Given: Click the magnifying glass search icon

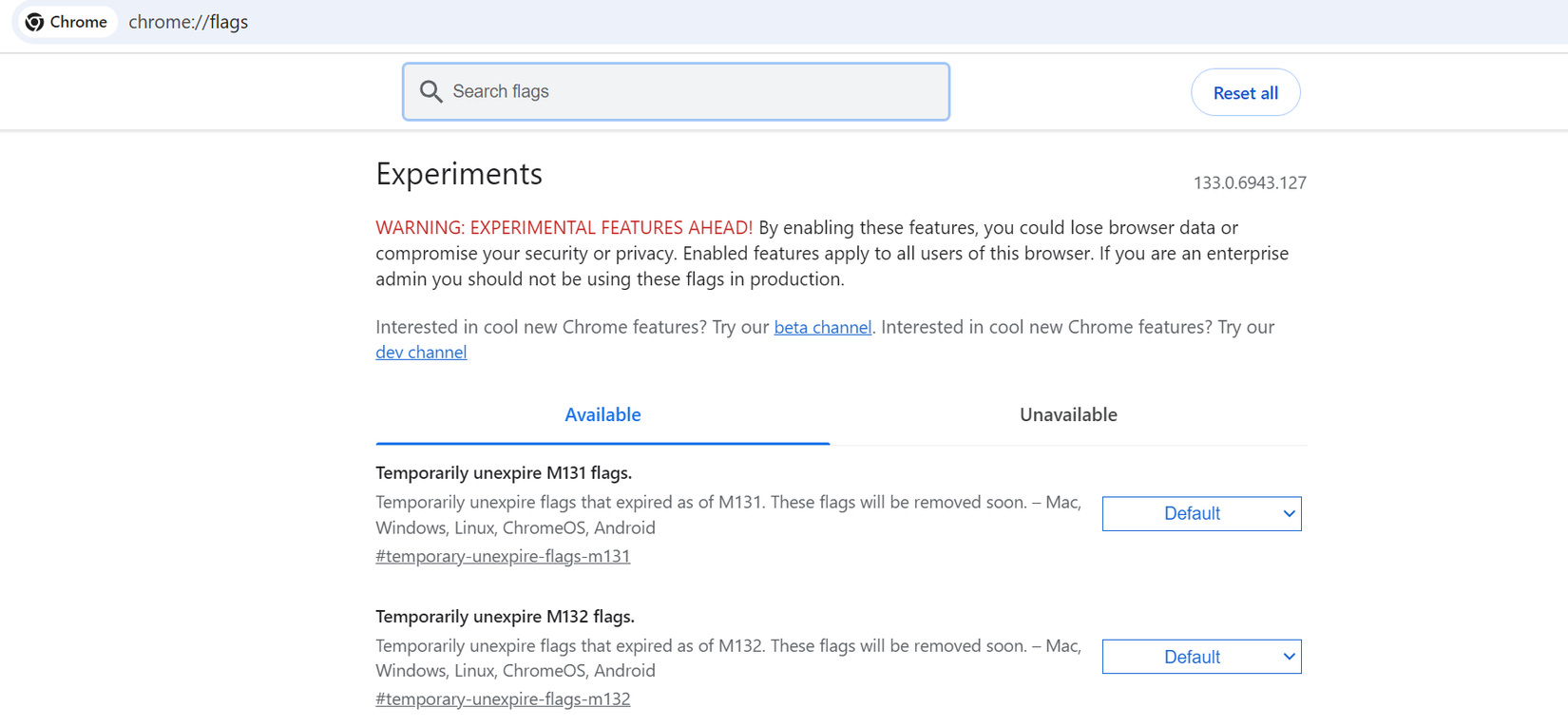Looking at the screenshot, I should (431, 91).
